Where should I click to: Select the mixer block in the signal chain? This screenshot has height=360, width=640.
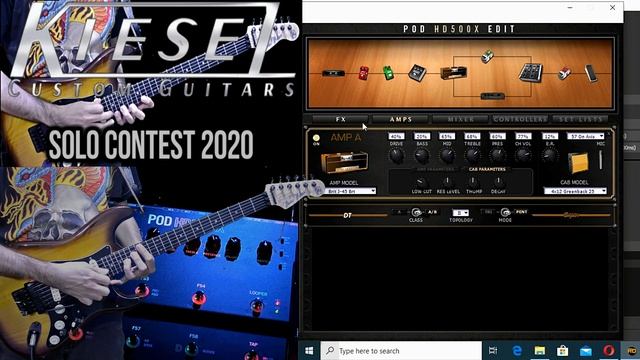[531, 73]
